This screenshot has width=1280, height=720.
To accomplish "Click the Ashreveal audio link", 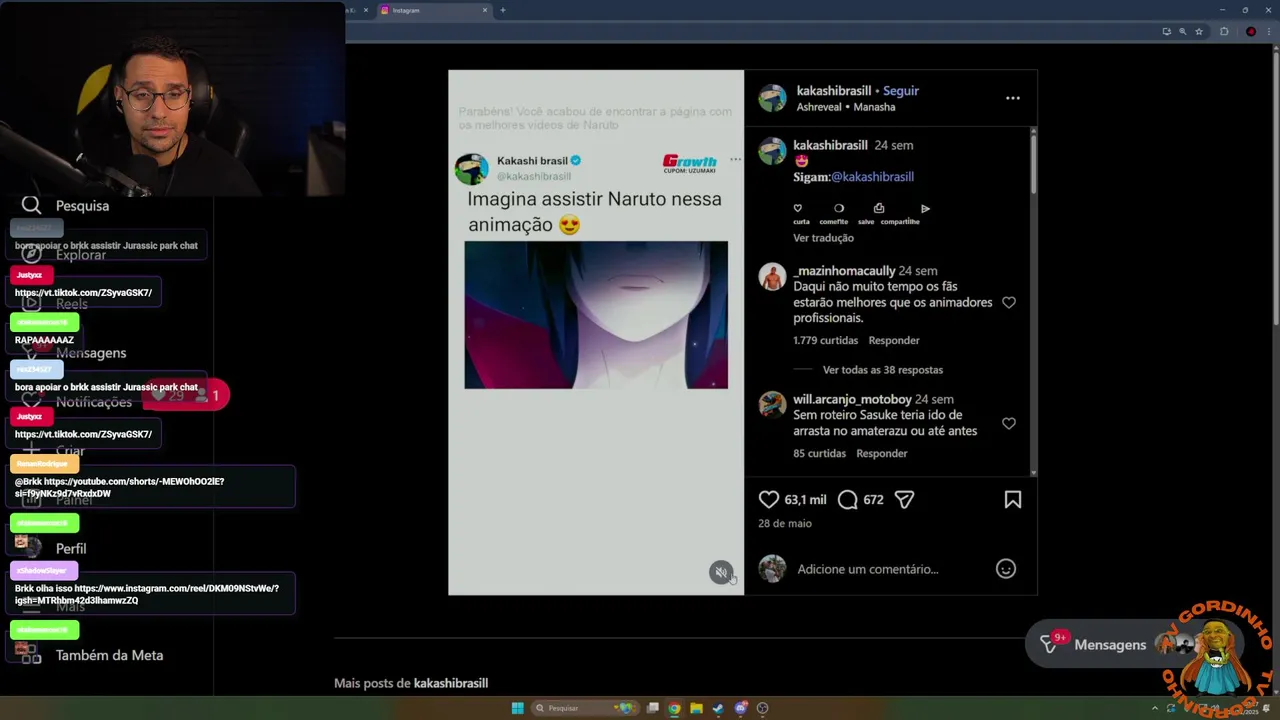I will coord(819,107).
